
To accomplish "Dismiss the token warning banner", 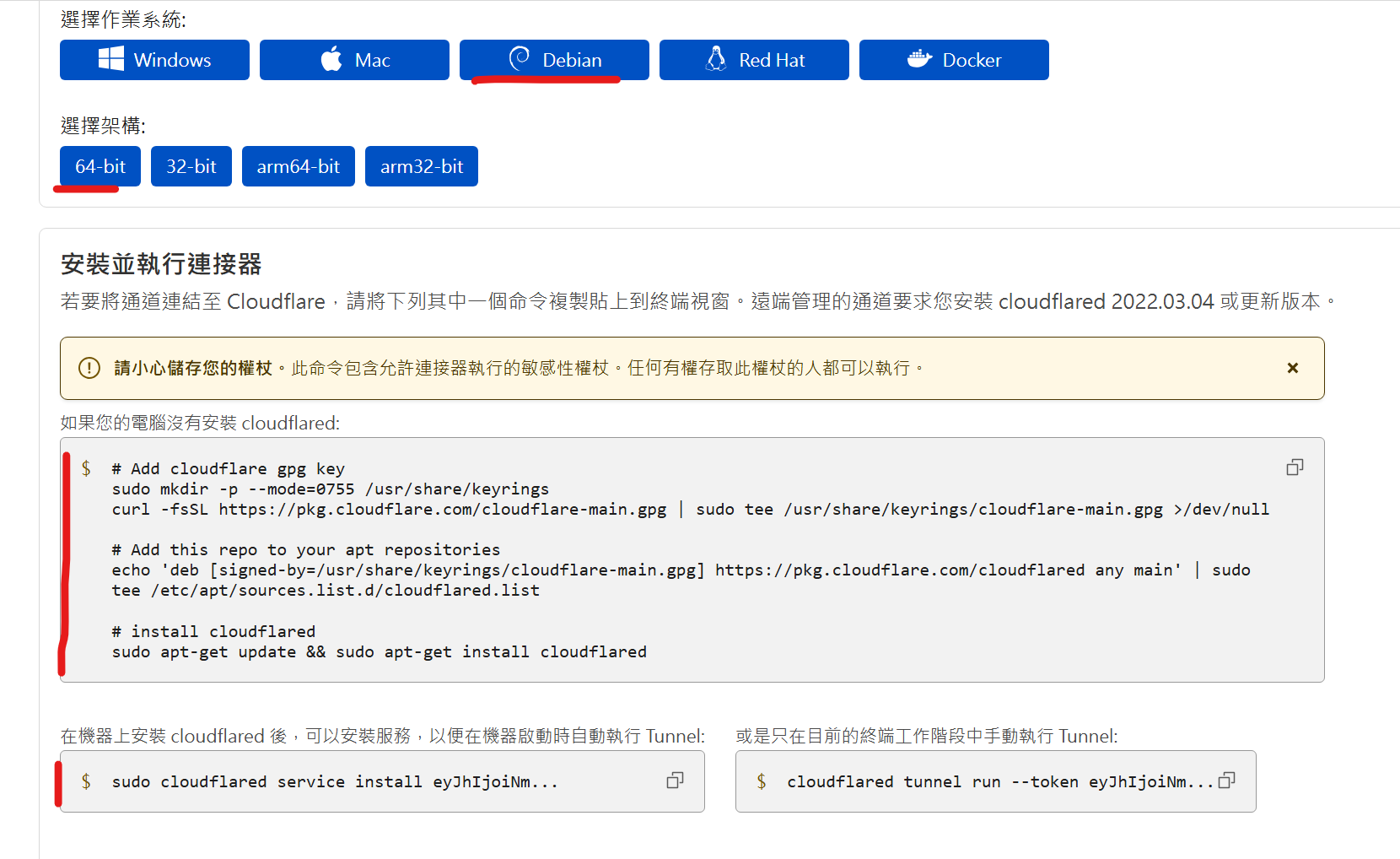I will 1292,368.
